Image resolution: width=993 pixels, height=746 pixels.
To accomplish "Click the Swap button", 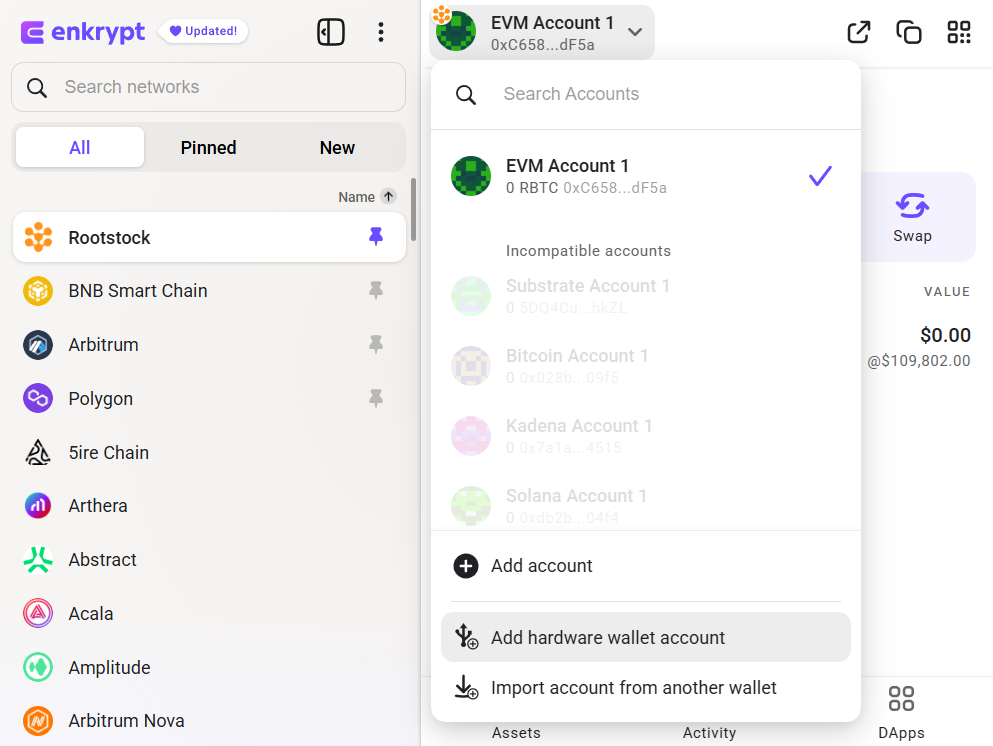I will coord(912,217).
